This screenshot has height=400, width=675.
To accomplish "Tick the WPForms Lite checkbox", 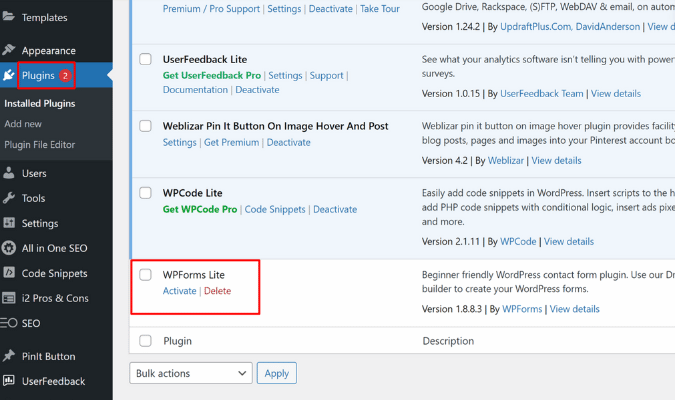I will pyautogui.click(x=146, y=275).
